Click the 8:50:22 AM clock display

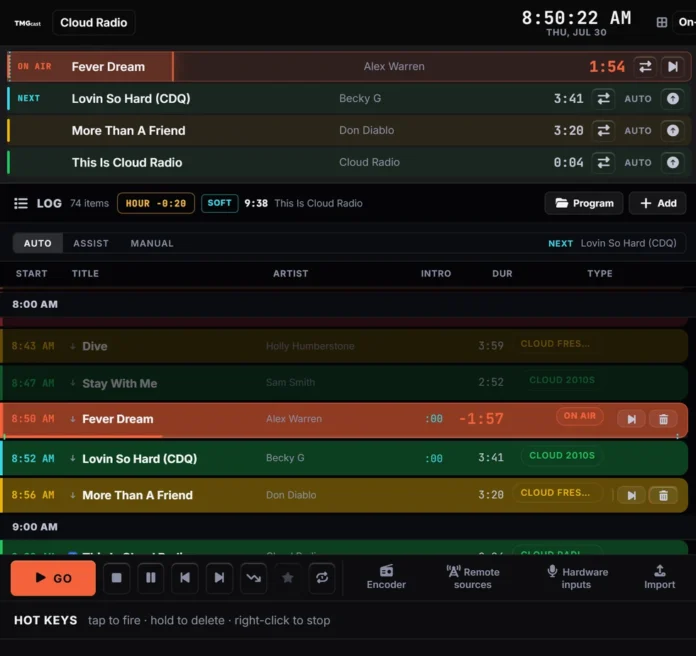[576, 19]
